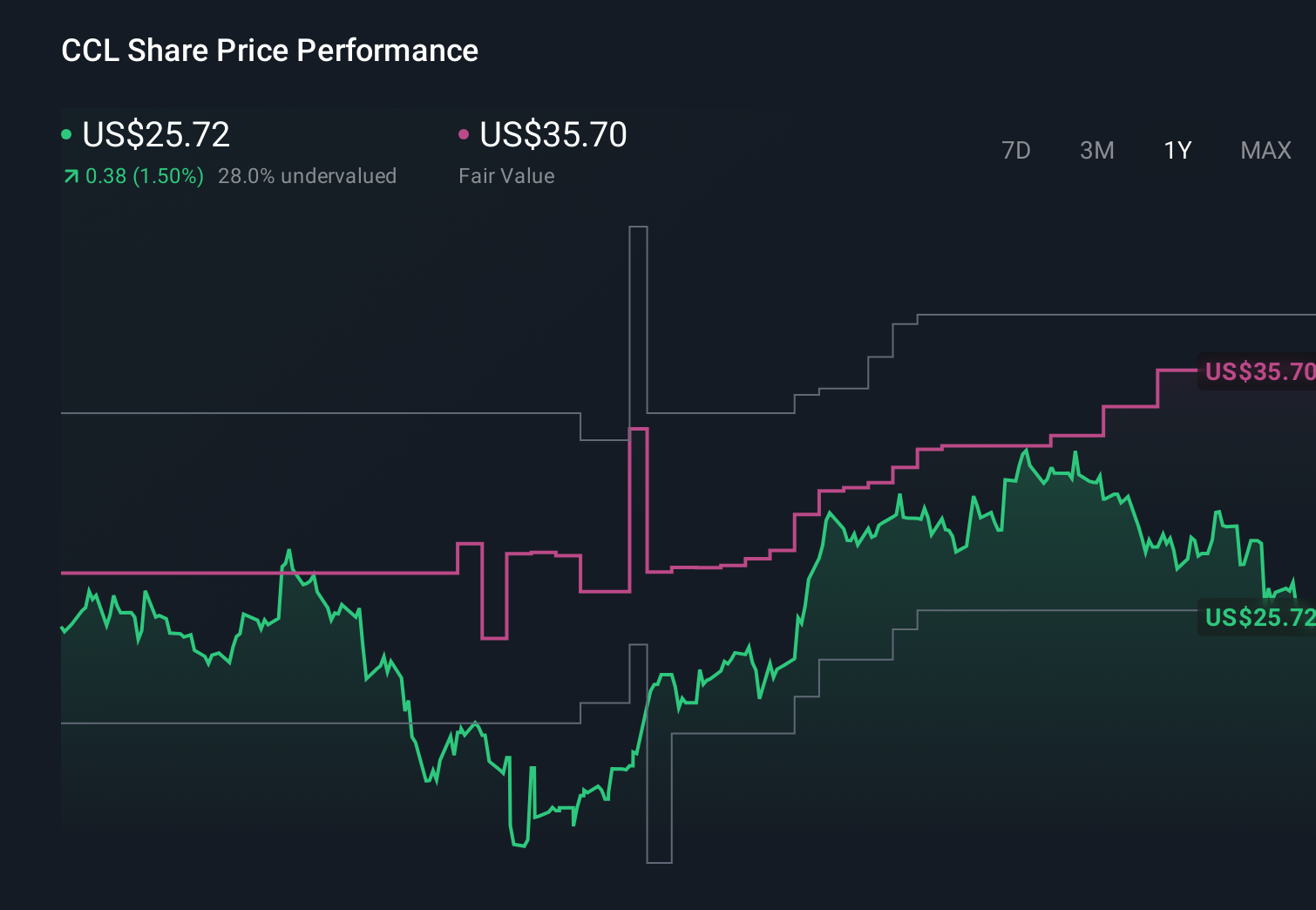Select the US$25.72 price tag on the chart
The image size is (1316, 910).
tap(1258, 618)
